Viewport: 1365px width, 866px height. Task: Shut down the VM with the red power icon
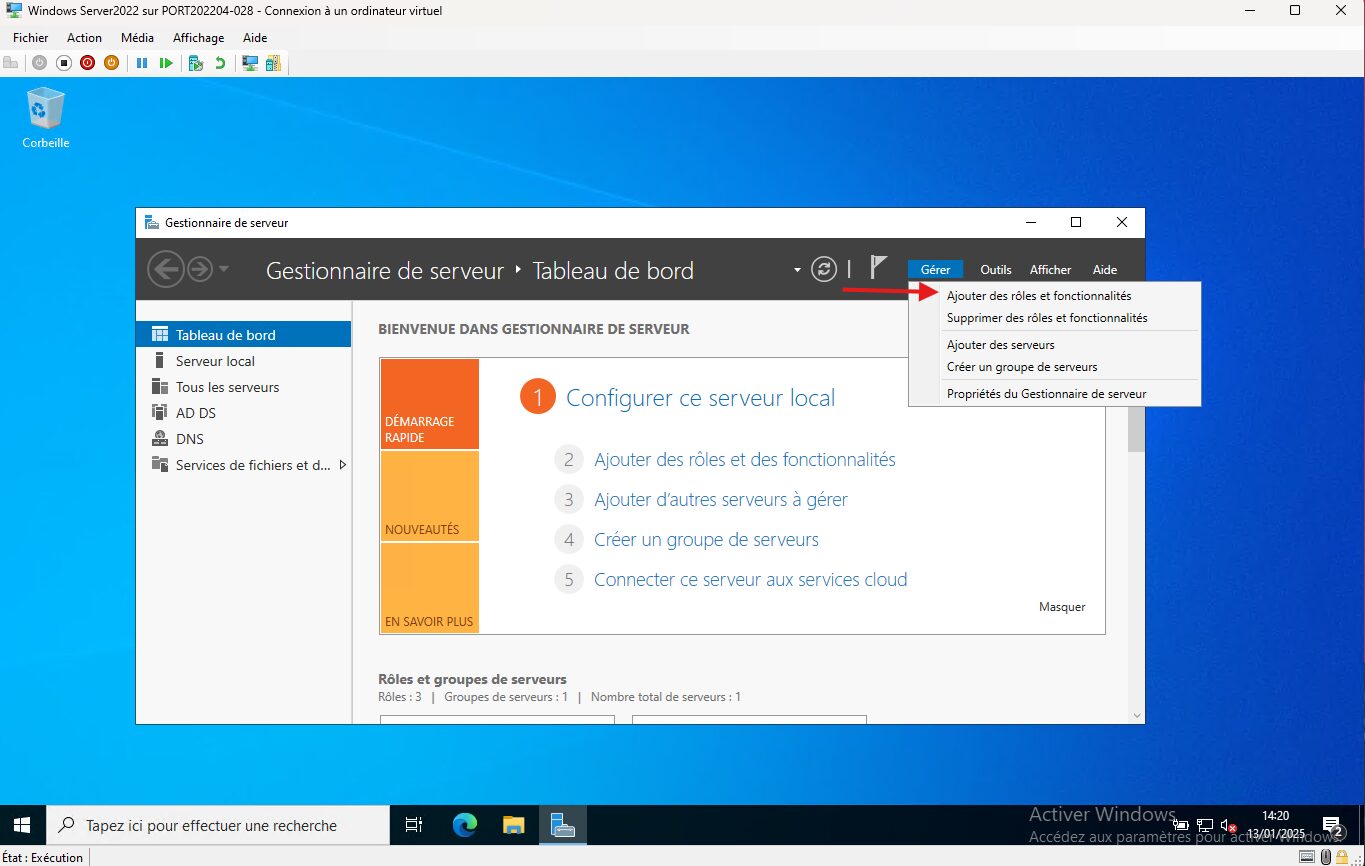[87, 62]
